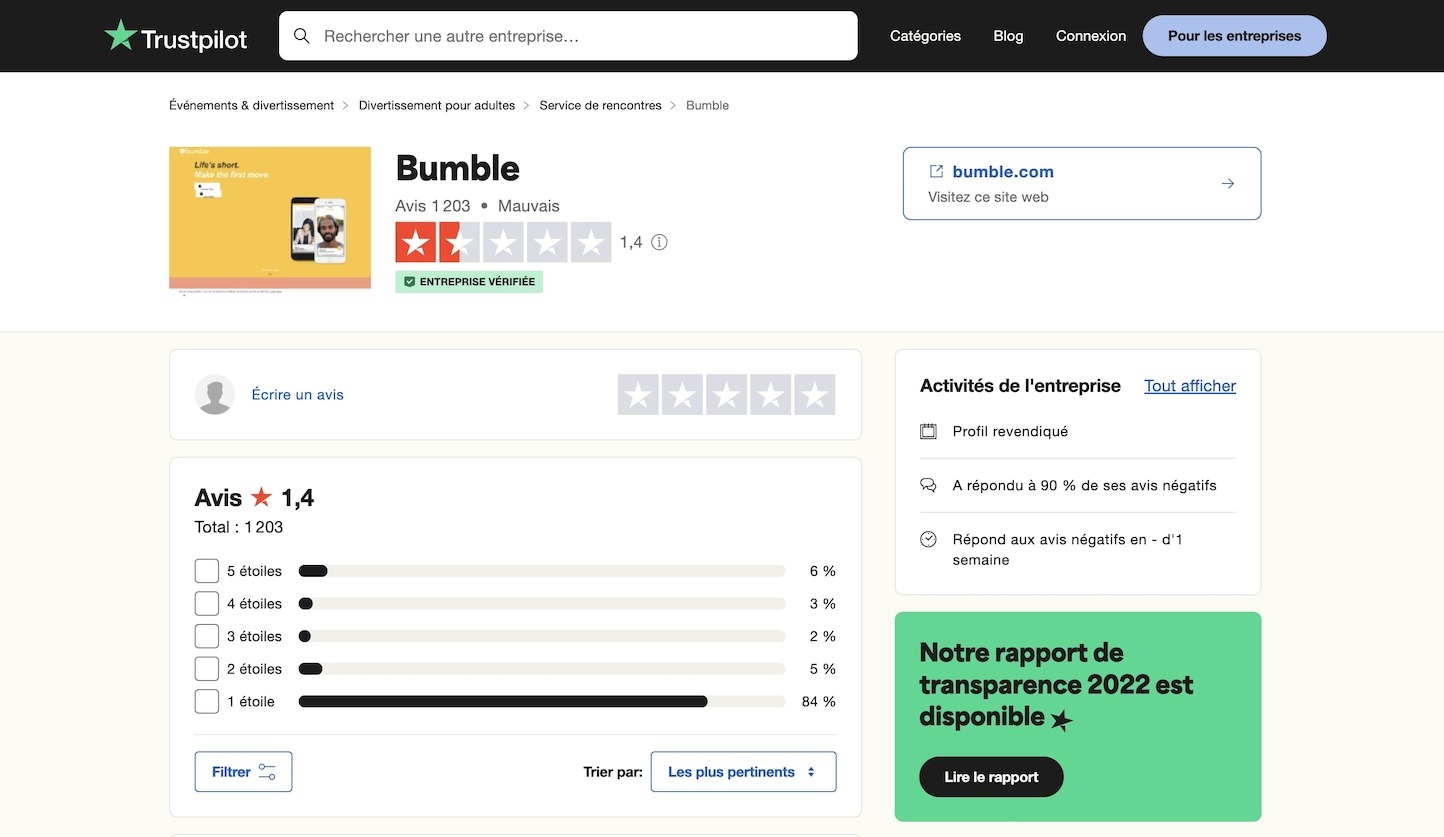Click the magnifying glass search icon
Viewport: 1444px width, 837px height.
pos(301,35)
